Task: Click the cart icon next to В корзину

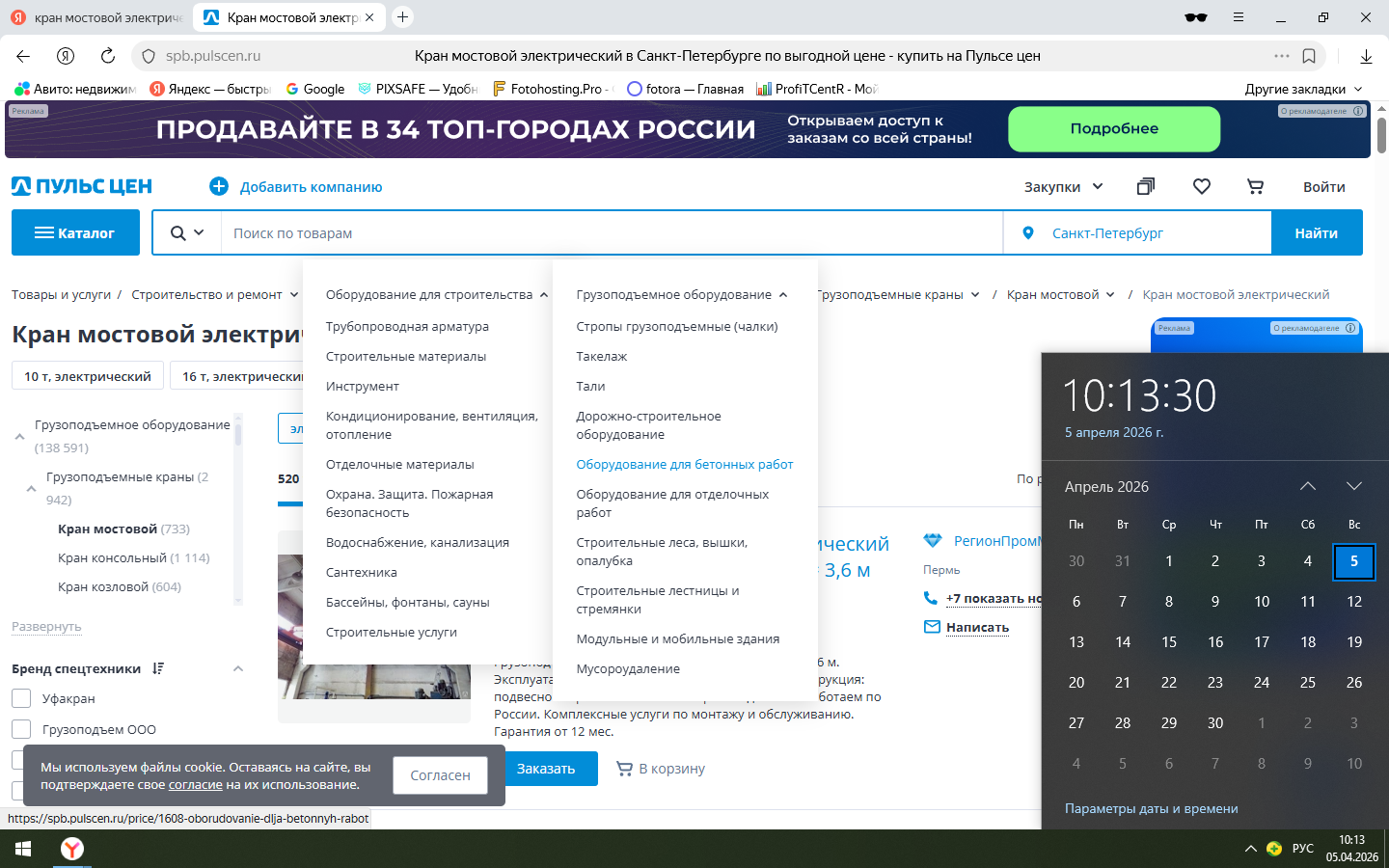Action: [x=624, y=769]
